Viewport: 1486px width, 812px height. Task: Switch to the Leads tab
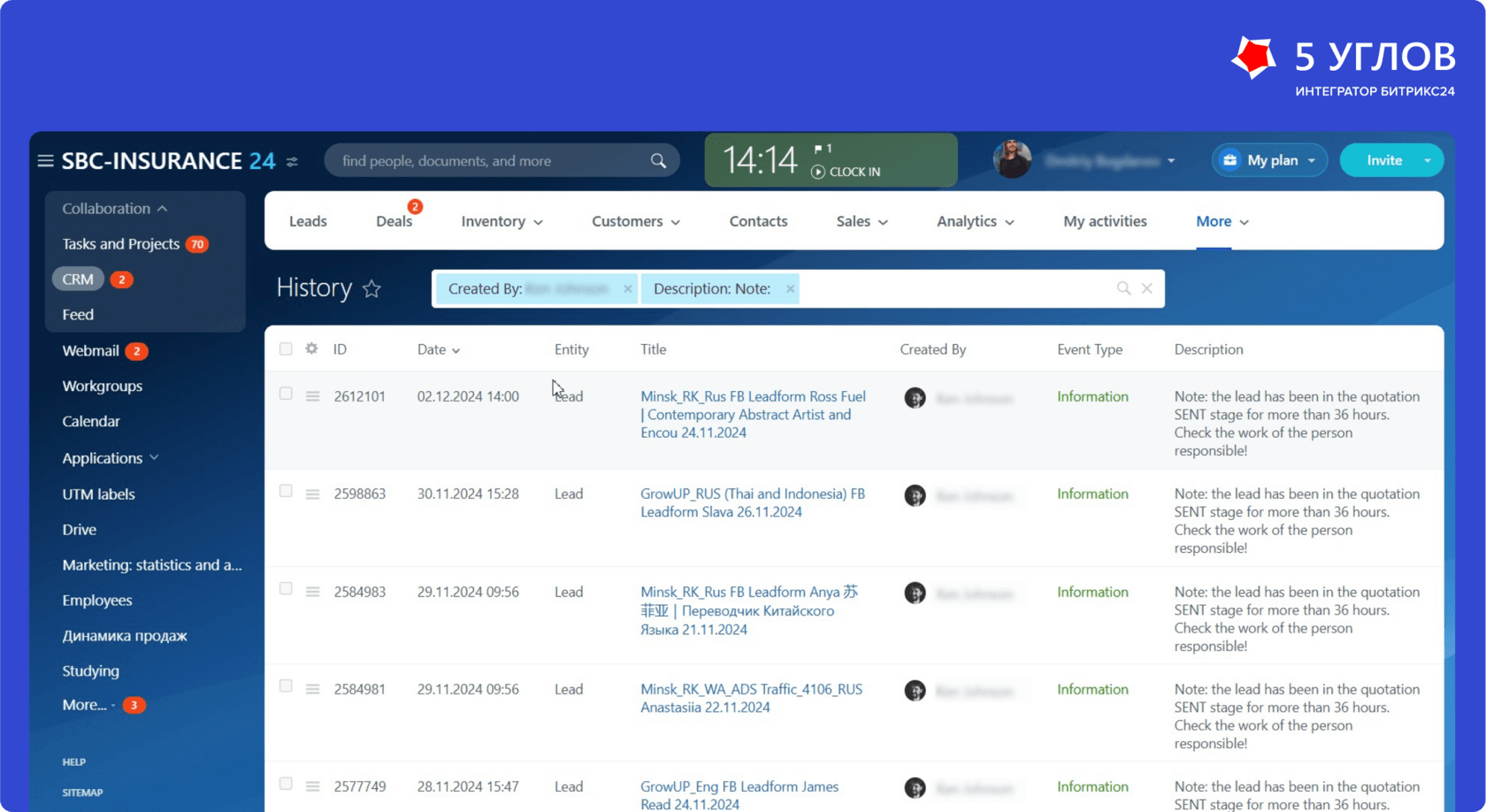(308, 221)
